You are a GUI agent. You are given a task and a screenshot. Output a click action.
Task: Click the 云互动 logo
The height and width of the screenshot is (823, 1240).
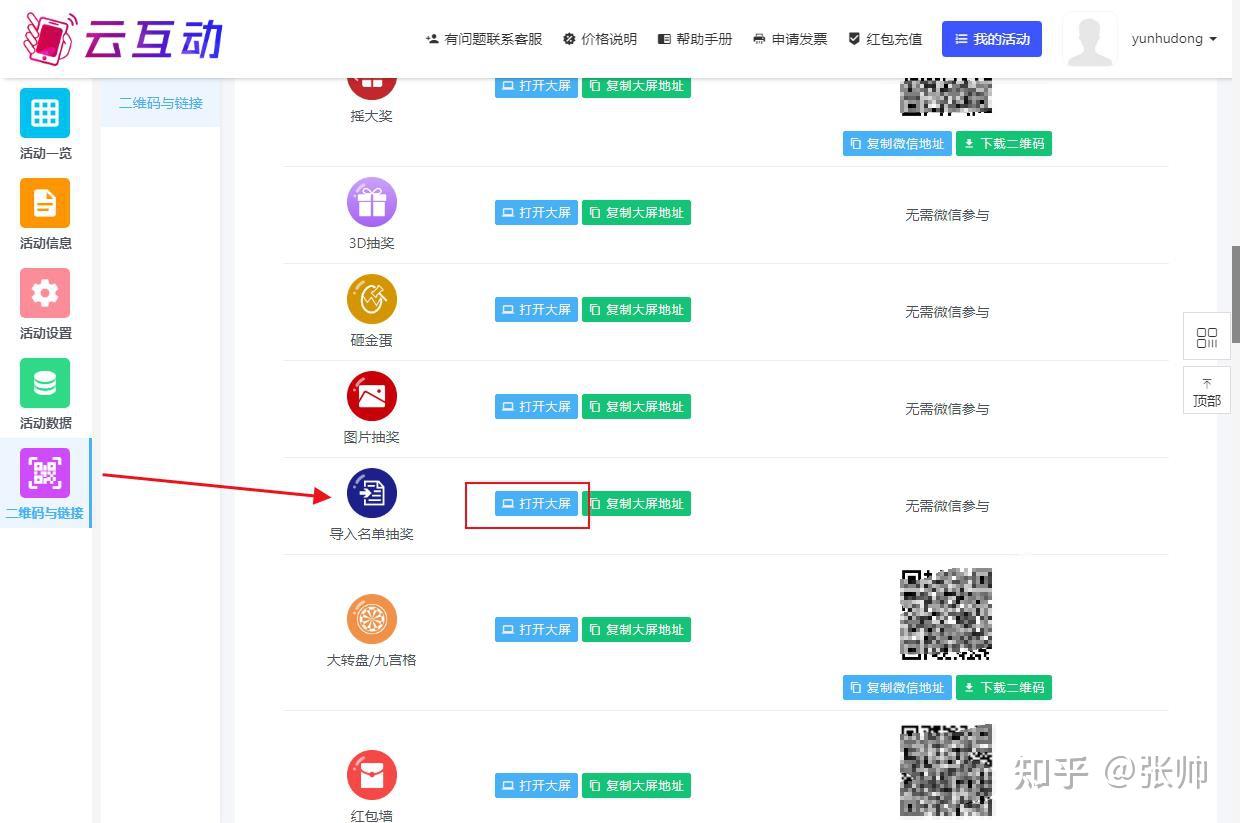pos(120,38)
